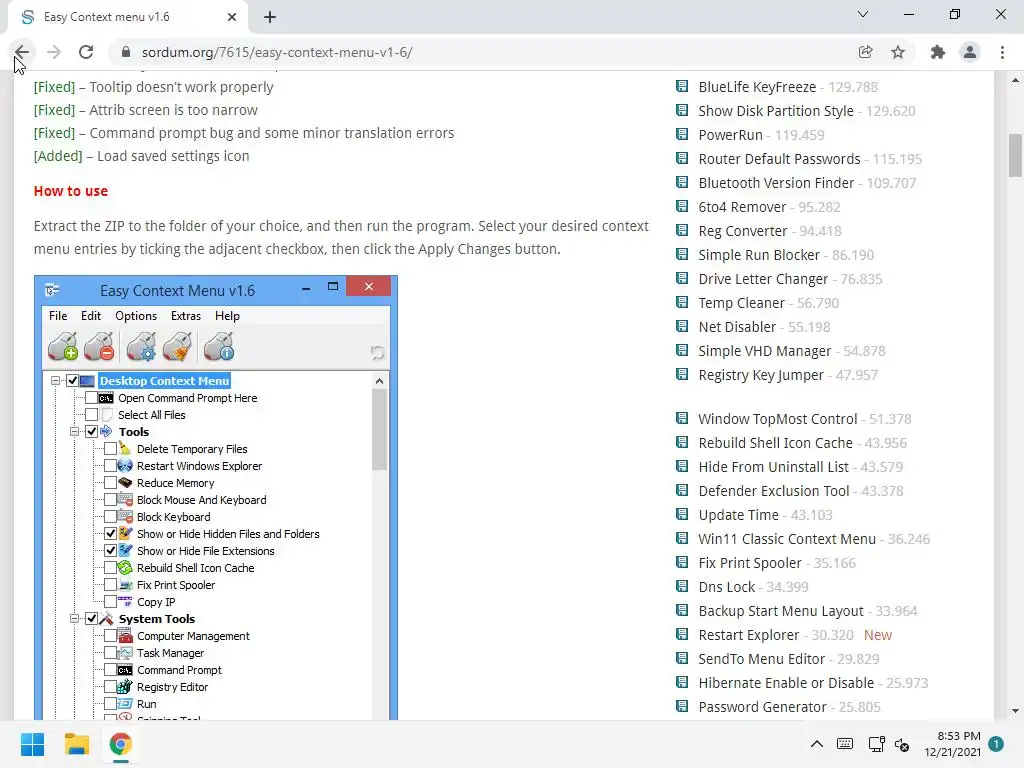
Task: Open the Chrome three-dot menu
Action: point(1002,52)
